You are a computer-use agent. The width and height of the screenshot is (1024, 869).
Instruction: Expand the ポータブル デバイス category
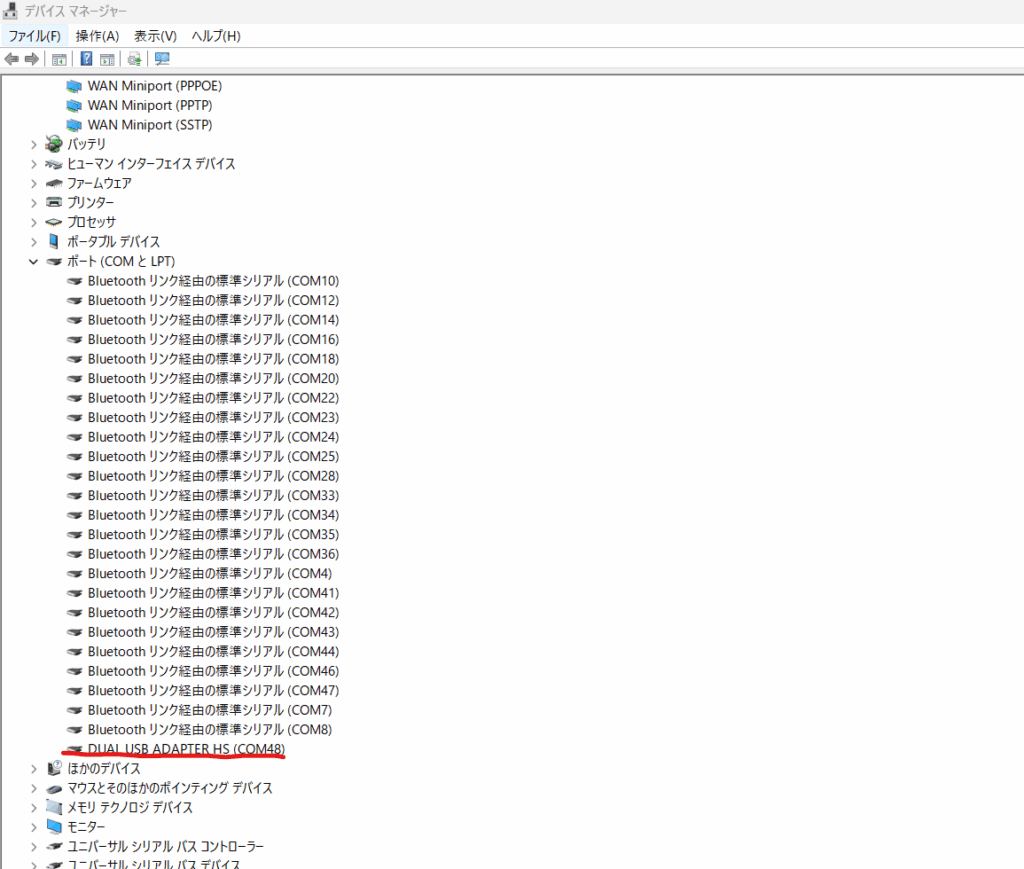click(33, 242)
